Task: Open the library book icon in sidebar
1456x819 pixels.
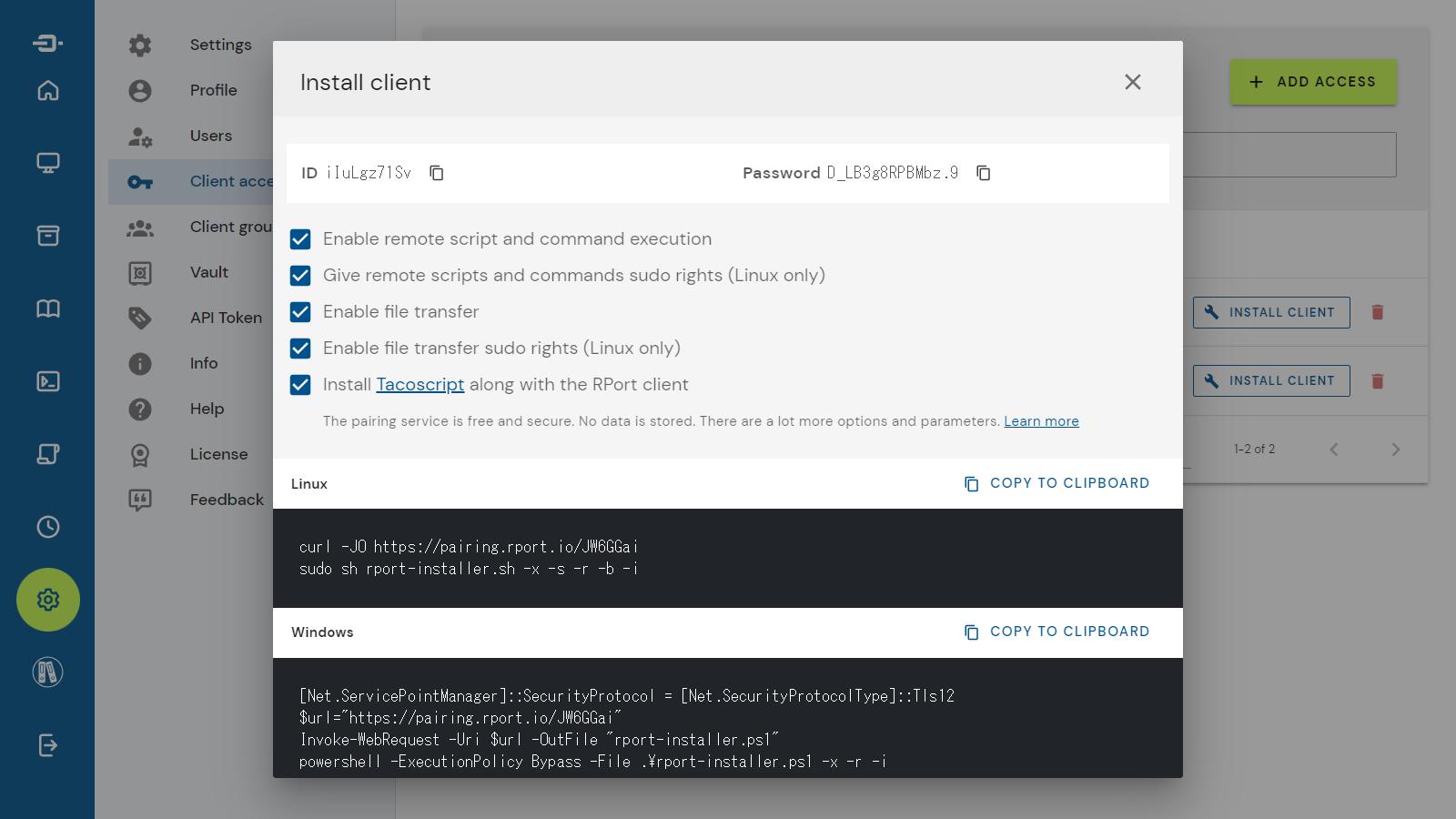Action: coord(48,308)
